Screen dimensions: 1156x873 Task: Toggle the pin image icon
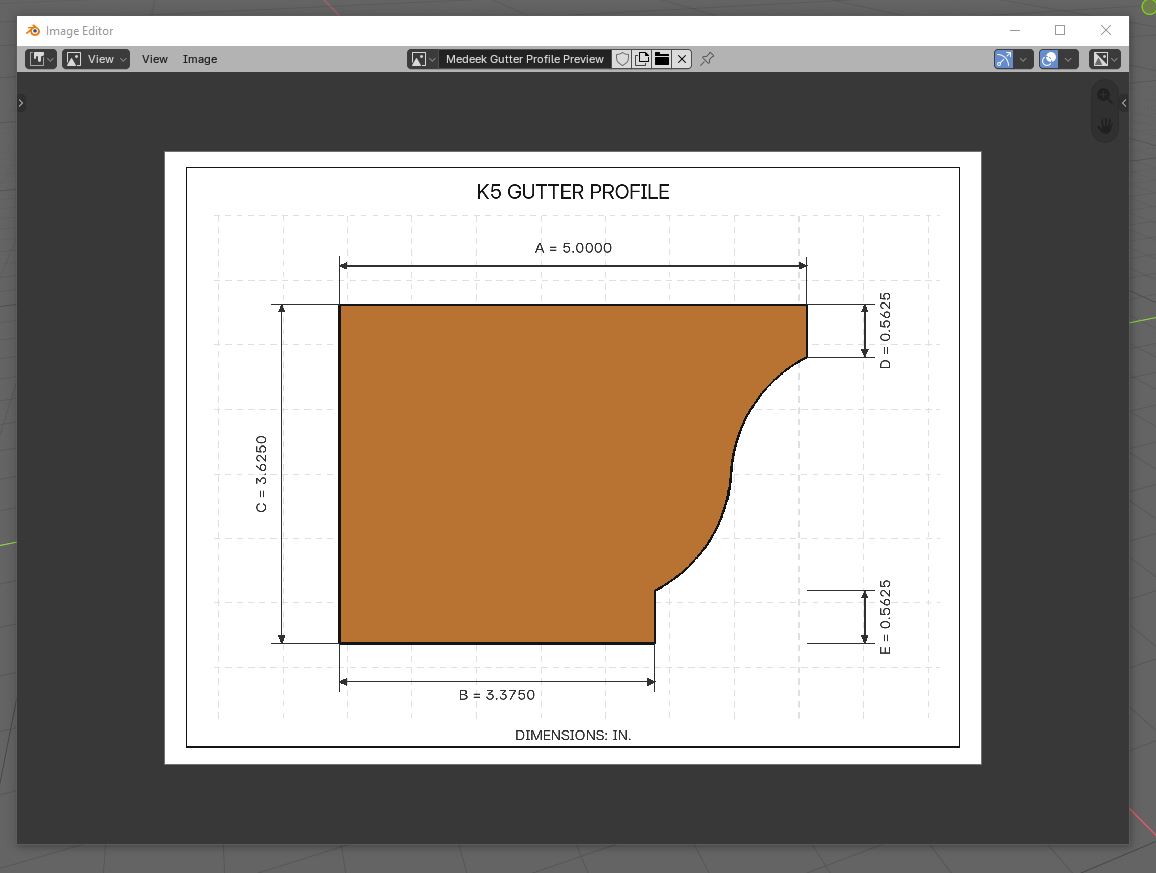point(707,59)
